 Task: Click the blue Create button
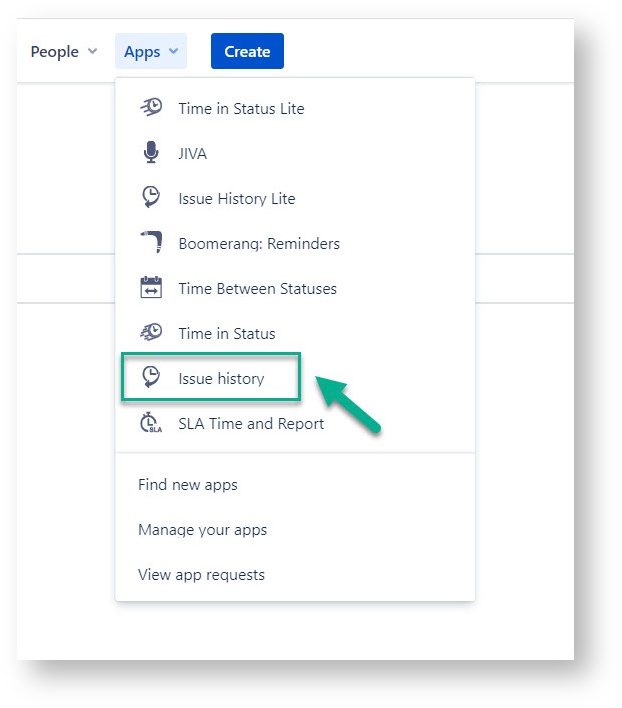click(247, 51)
